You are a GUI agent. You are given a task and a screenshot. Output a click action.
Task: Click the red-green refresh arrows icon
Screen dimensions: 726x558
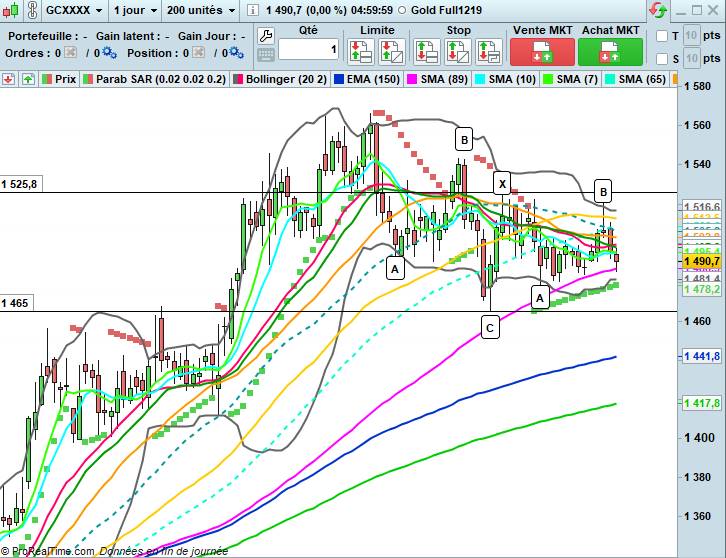[x=658, y=10]
